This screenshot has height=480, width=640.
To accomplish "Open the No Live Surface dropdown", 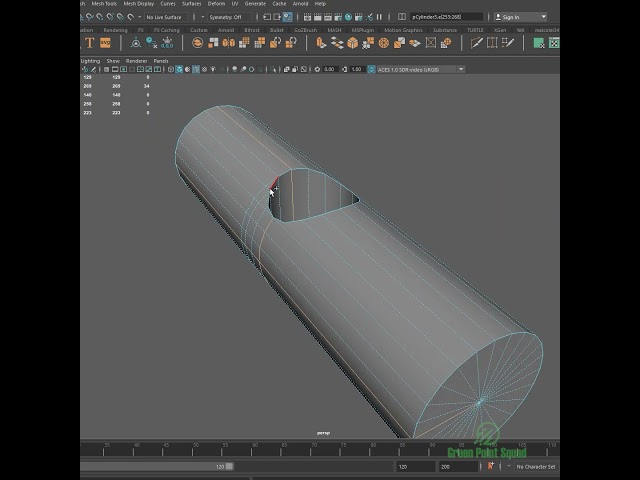I will 168,17.
